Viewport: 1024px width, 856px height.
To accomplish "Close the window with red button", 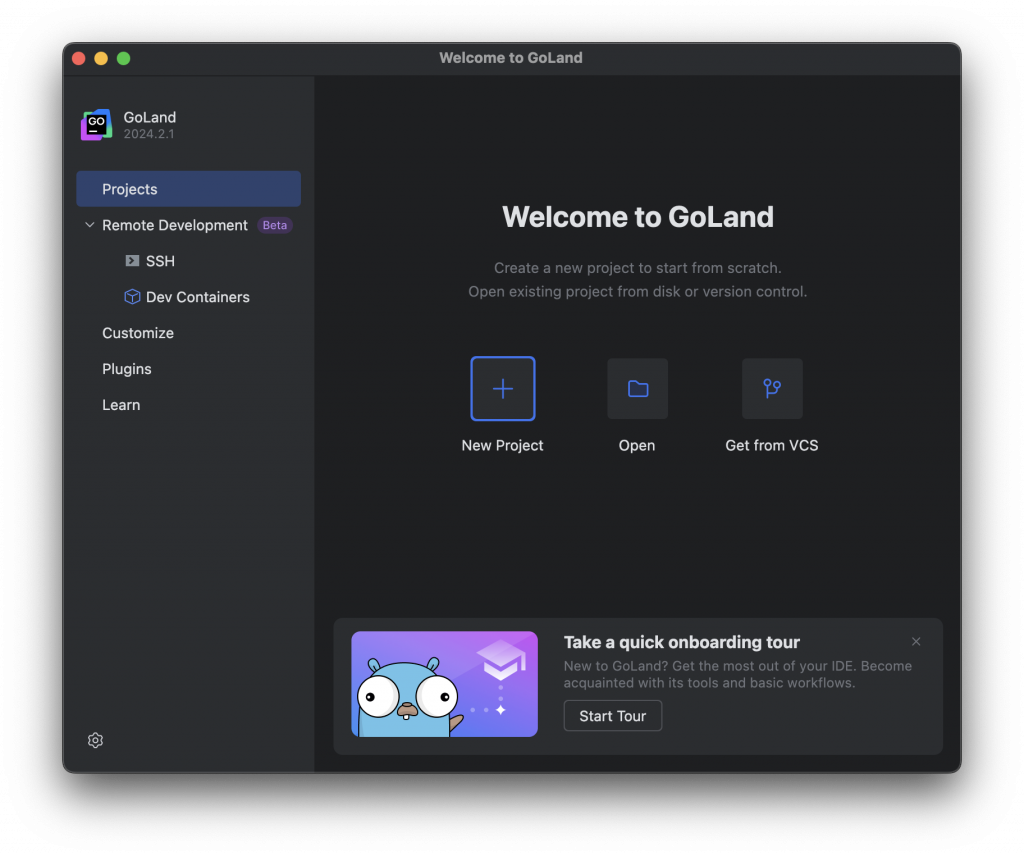I will (79, 58).
